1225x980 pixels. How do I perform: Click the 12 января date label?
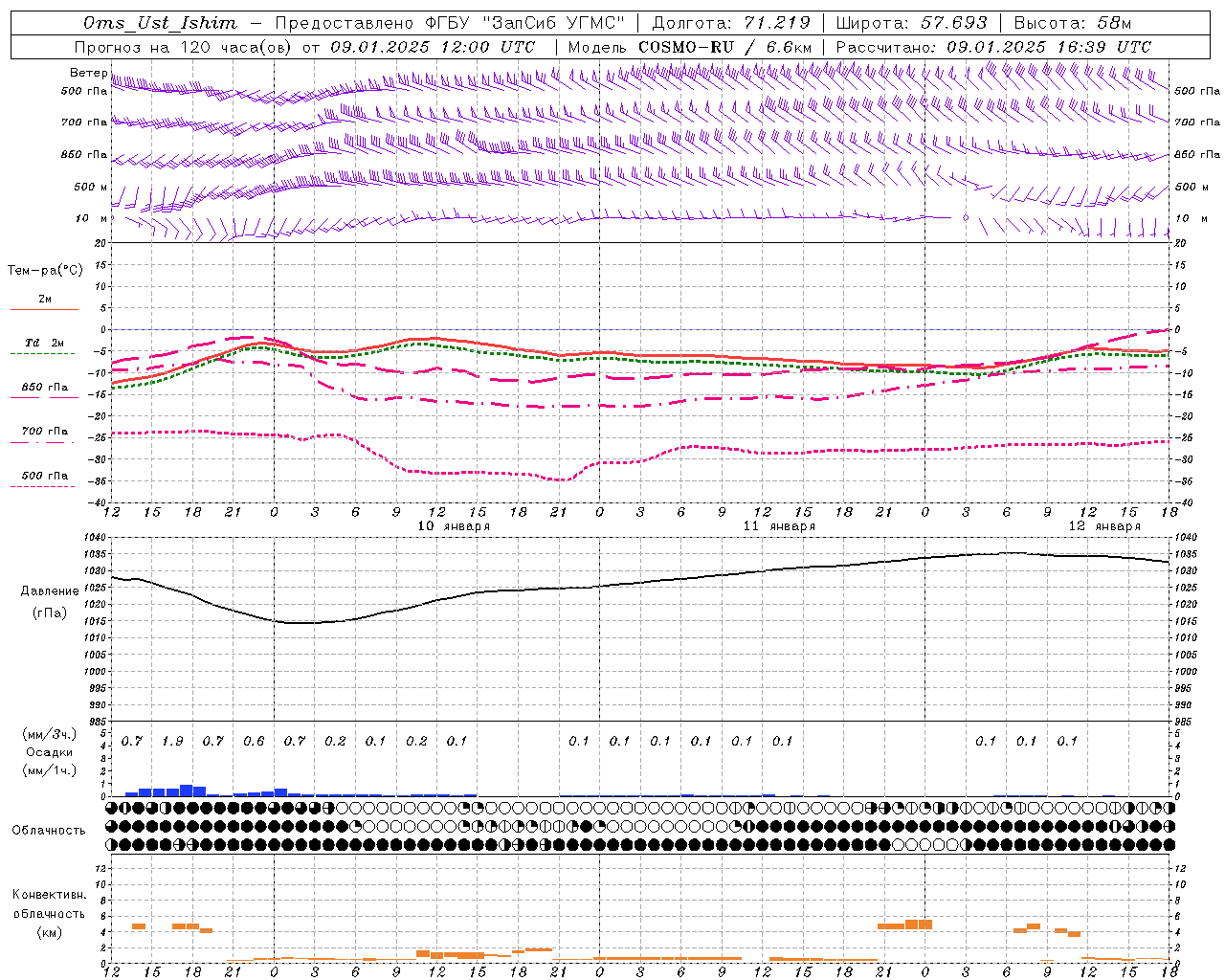pyautogui.click(x=1104, y=526)
